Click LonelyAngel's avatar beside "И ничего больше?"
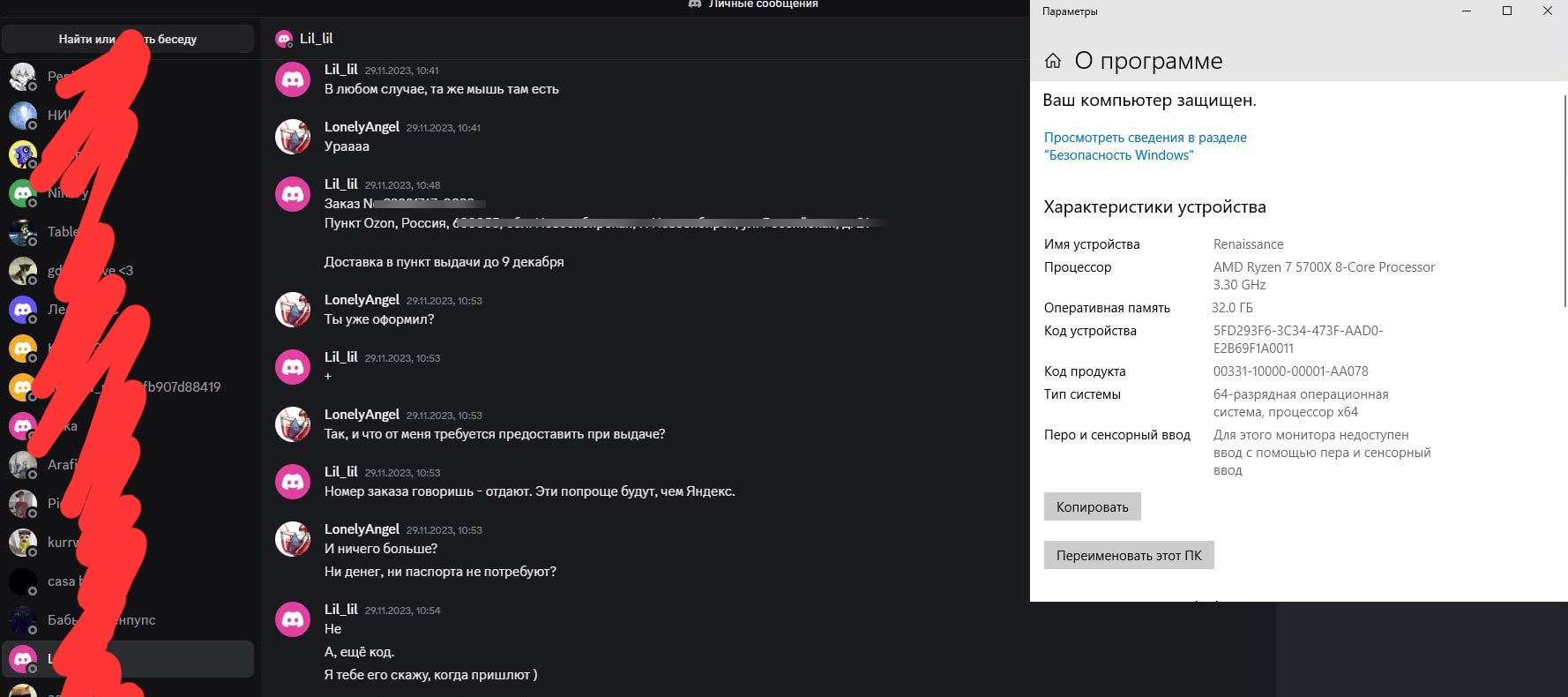 [293, 539]
